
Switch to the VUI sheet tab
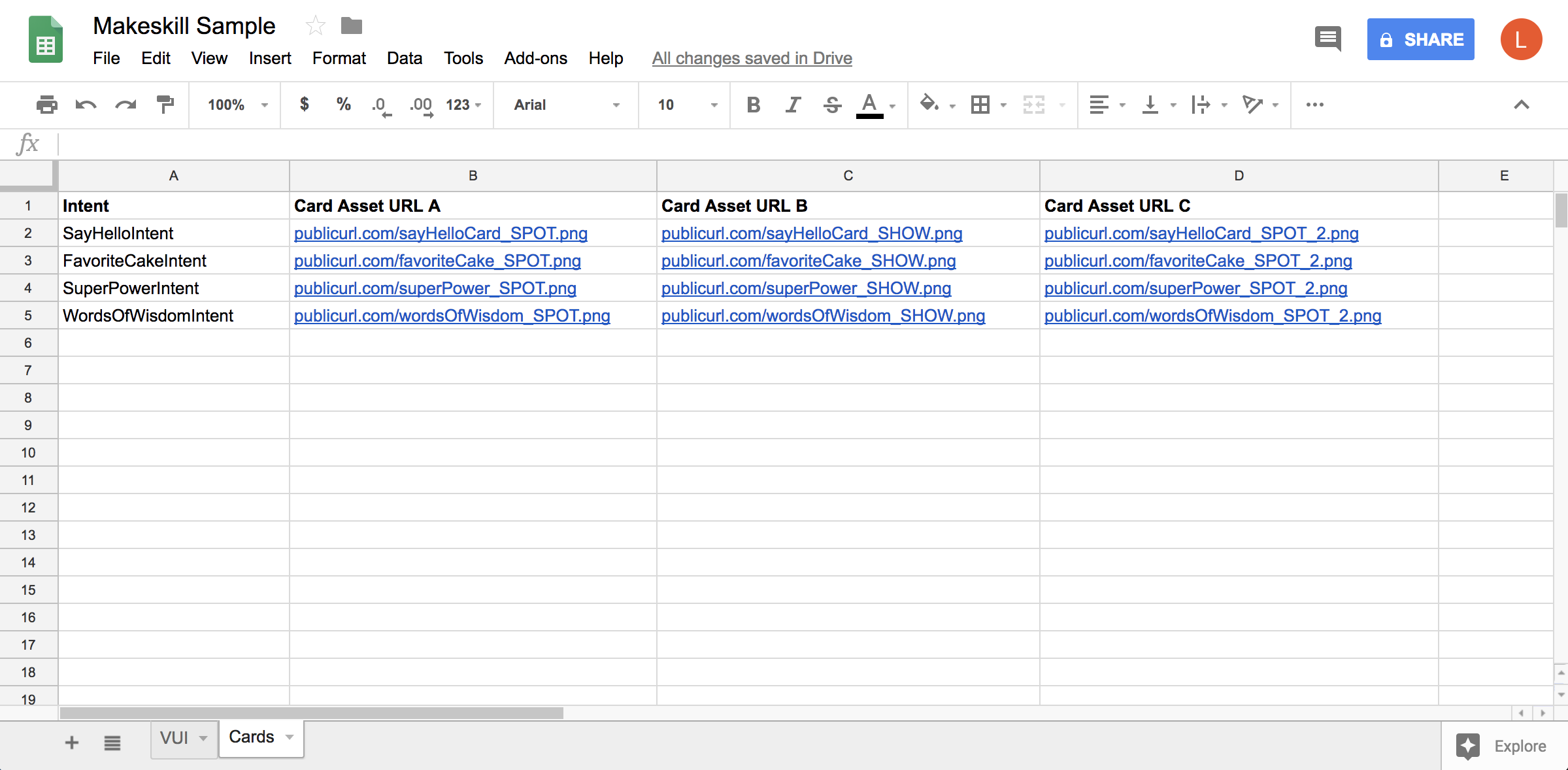point(174,738)
